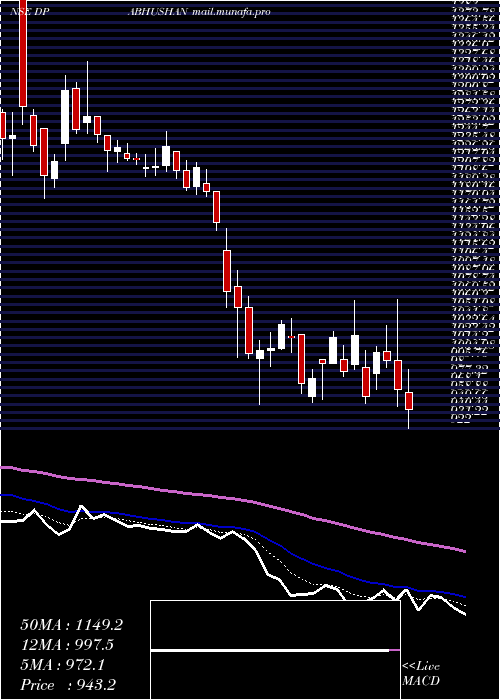Click the white MACD indicator box
500x700 pixels.
[x=275, y=650]
